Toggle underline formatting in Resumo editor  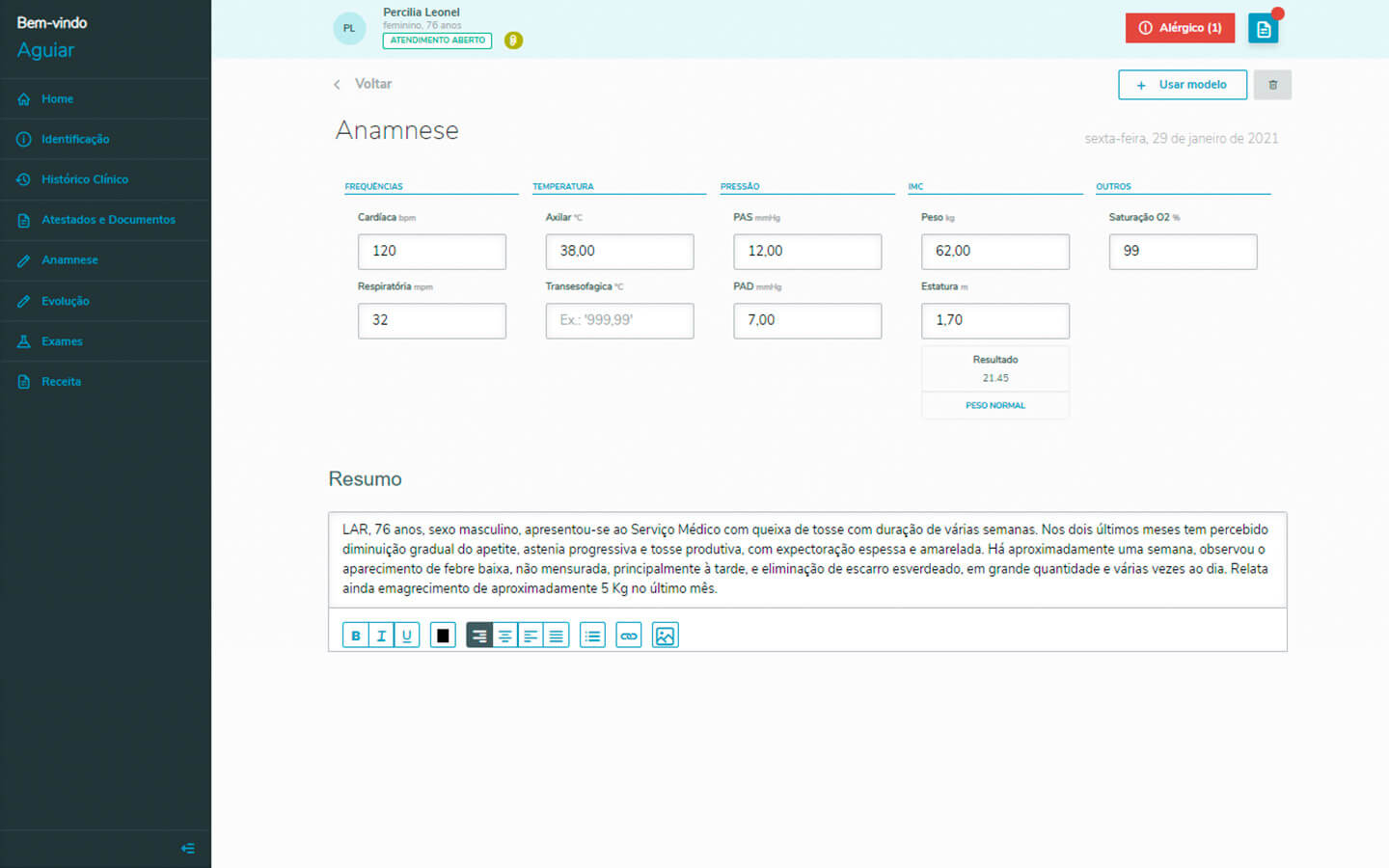407,636
